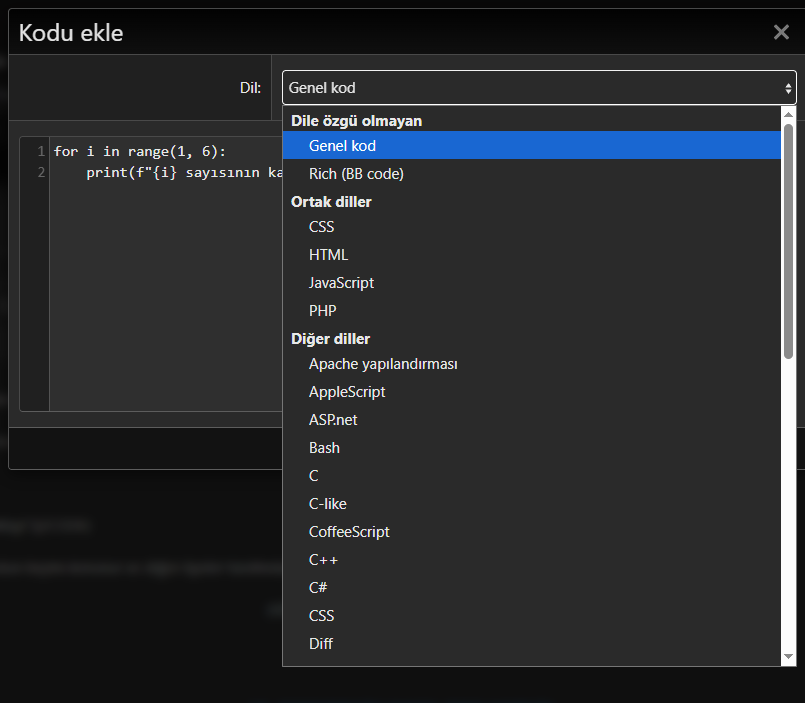Viewport: 805px width, 703px height.
Task: Choose Bash as the language
Action: 531,448
